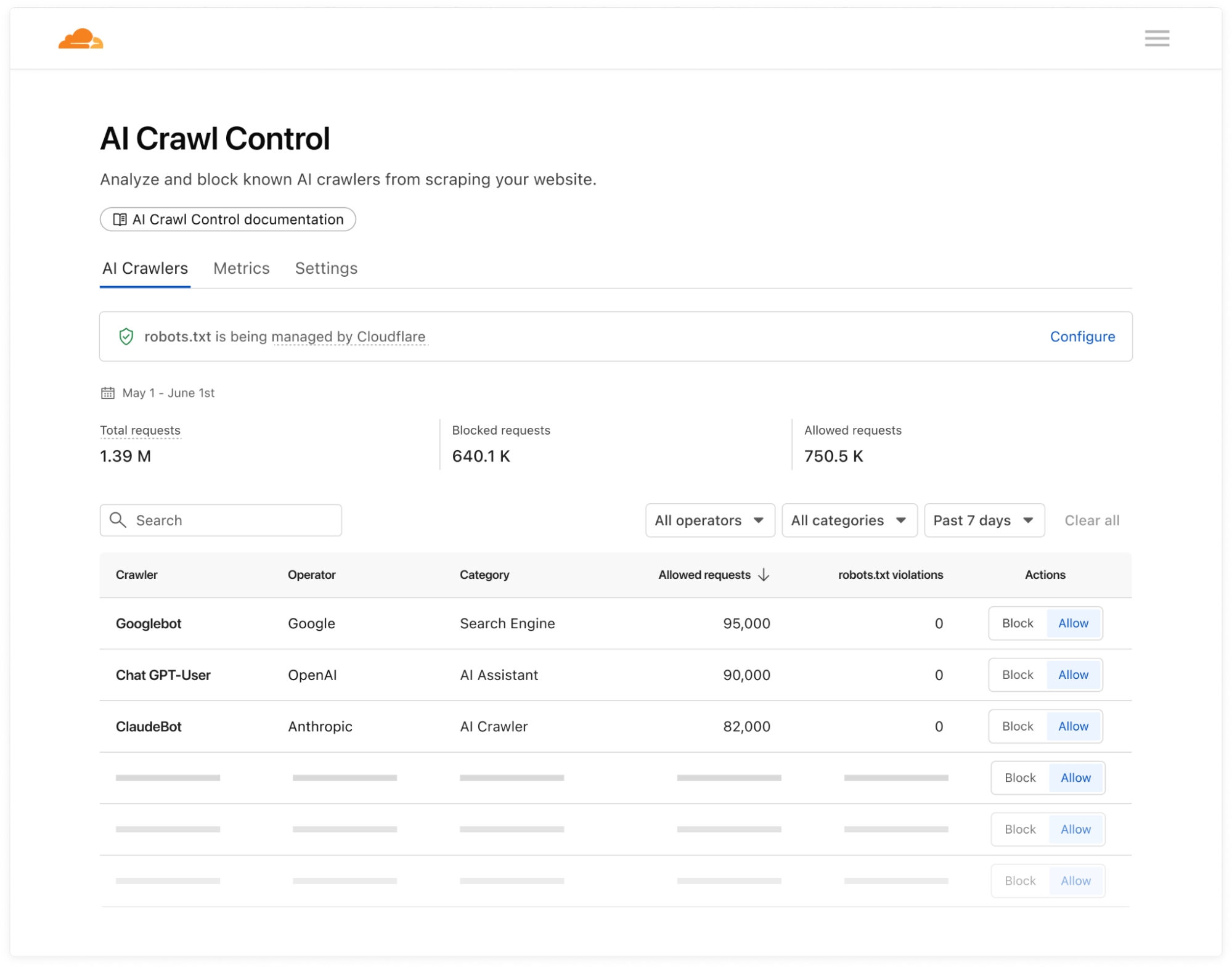Open the hamburger navigation menu
Image resolution: width=1232 pixels, height=968 pixels.
pyautogui.click(x=1157, y=39)
